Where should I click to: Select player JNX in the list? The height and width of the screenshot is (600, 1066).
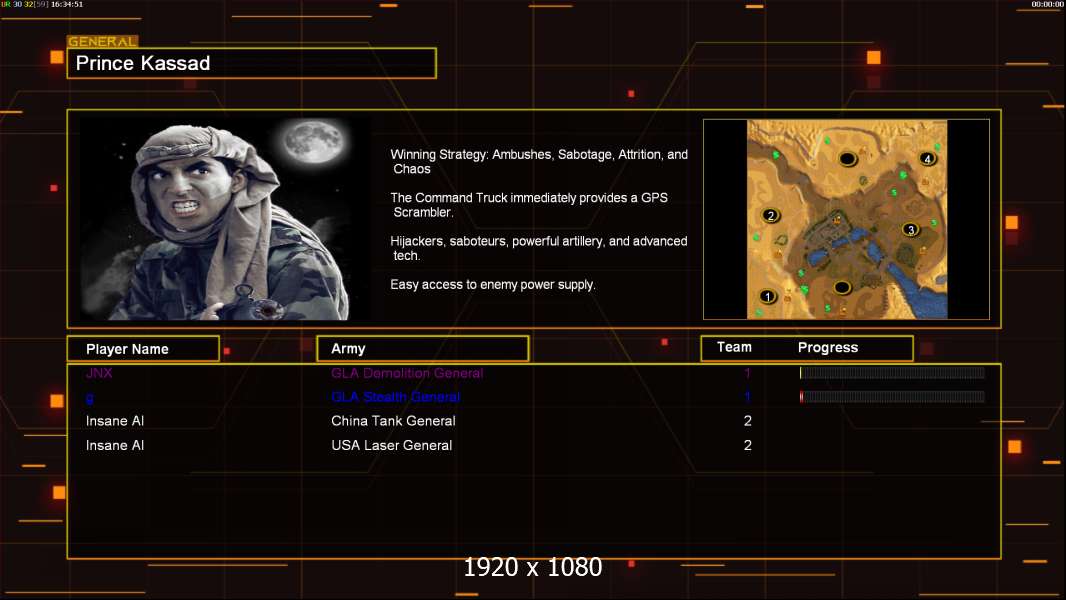pos(99,373)
